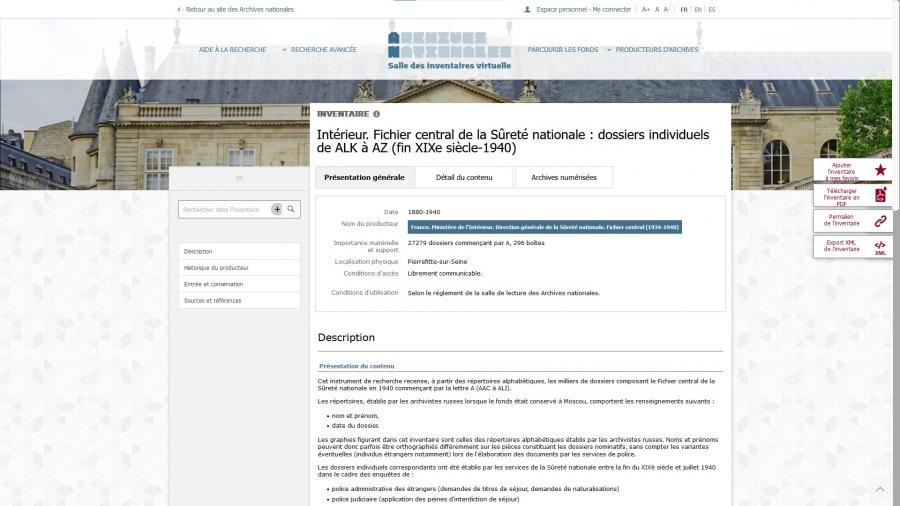Go to Historique du producteur section
This screenshot has width=900, height=506.
239,268
